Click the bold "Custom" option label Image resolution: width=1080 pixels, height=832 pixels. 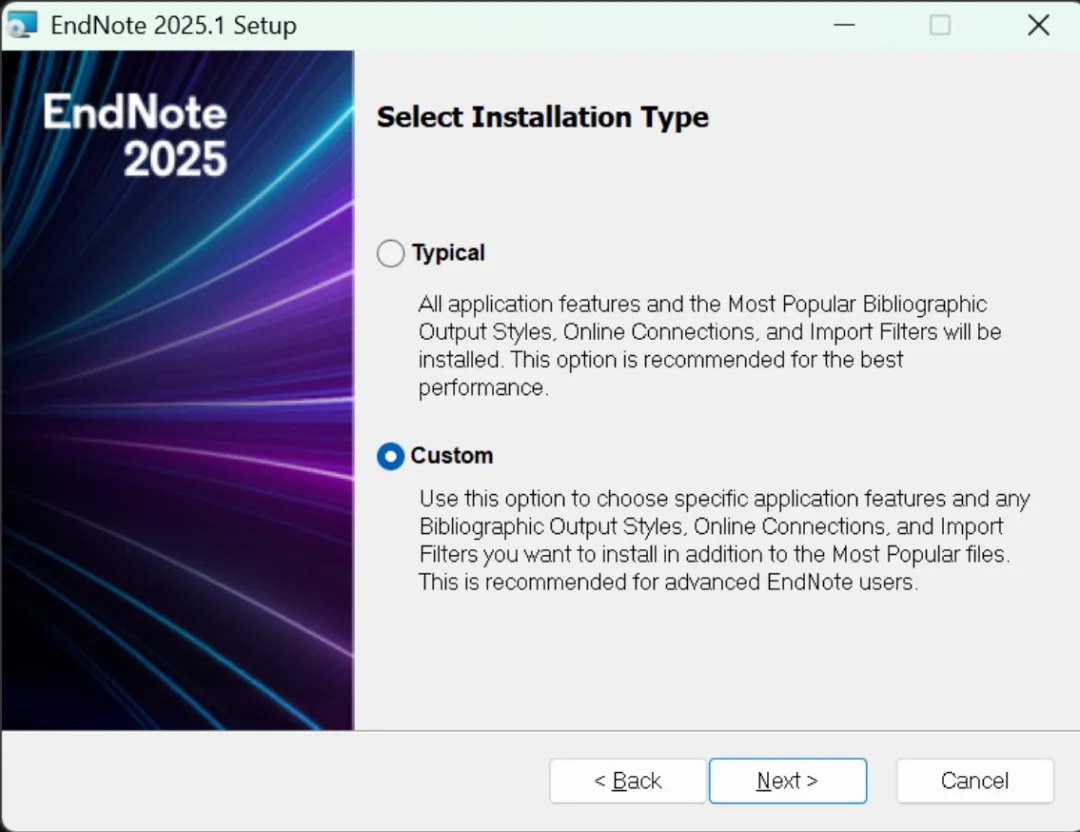(452, 456)
